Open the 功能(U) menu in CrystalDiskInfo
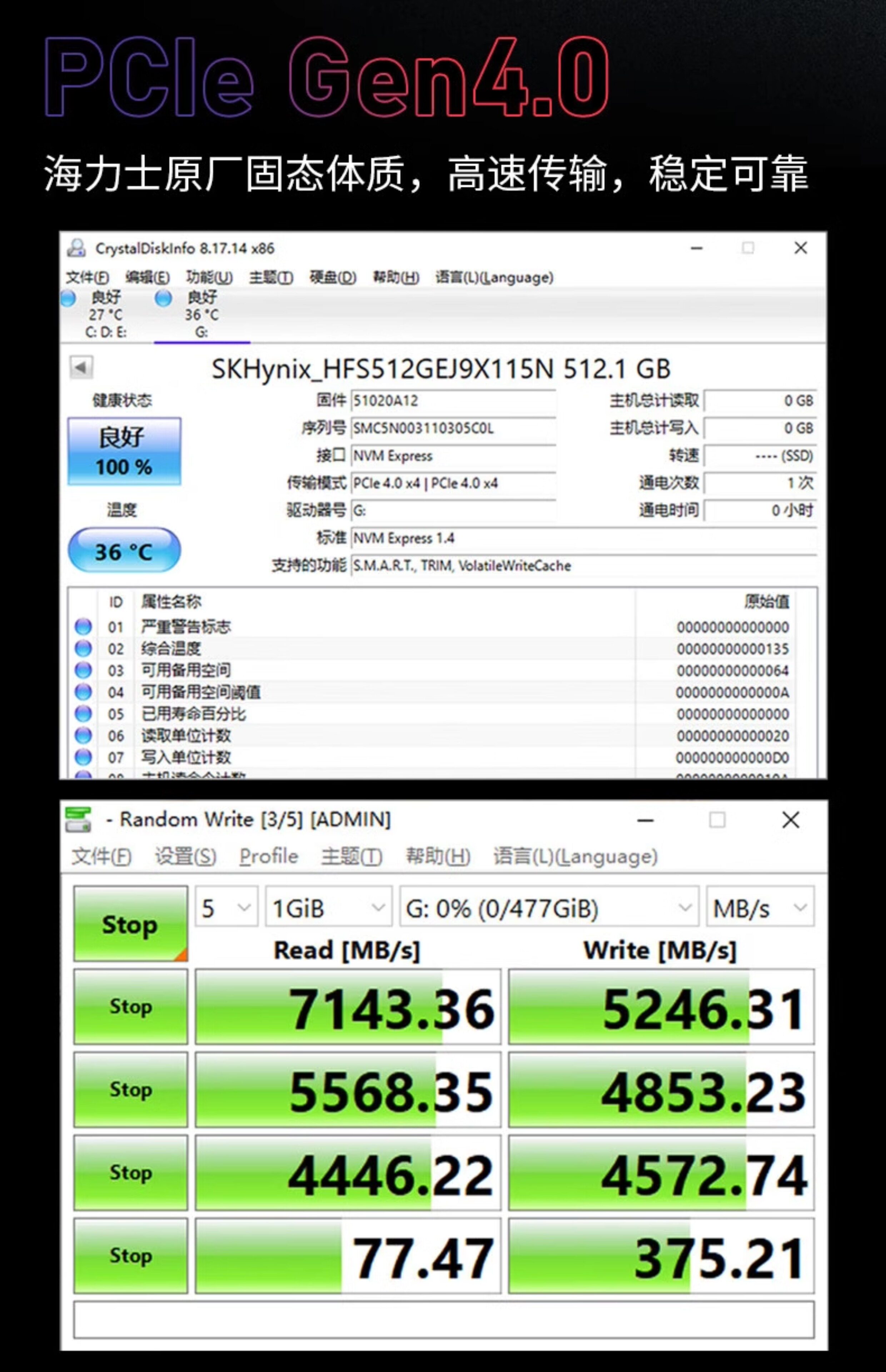Image resolution: width=886 pixels, height=1372 pixels. point(209,277)
